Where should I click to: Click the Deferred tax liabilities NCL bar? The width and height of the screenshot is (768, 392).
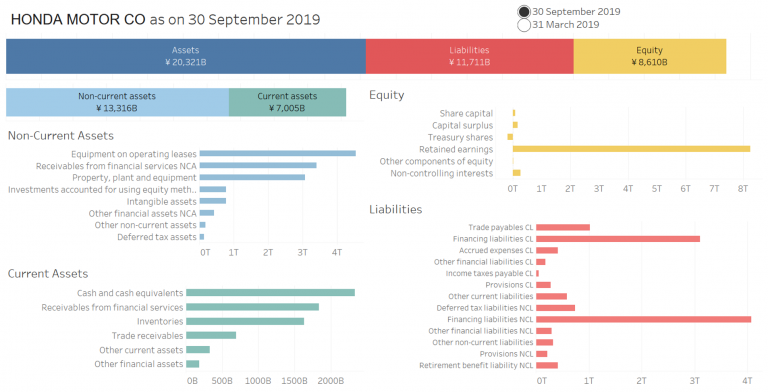[555, 308]
